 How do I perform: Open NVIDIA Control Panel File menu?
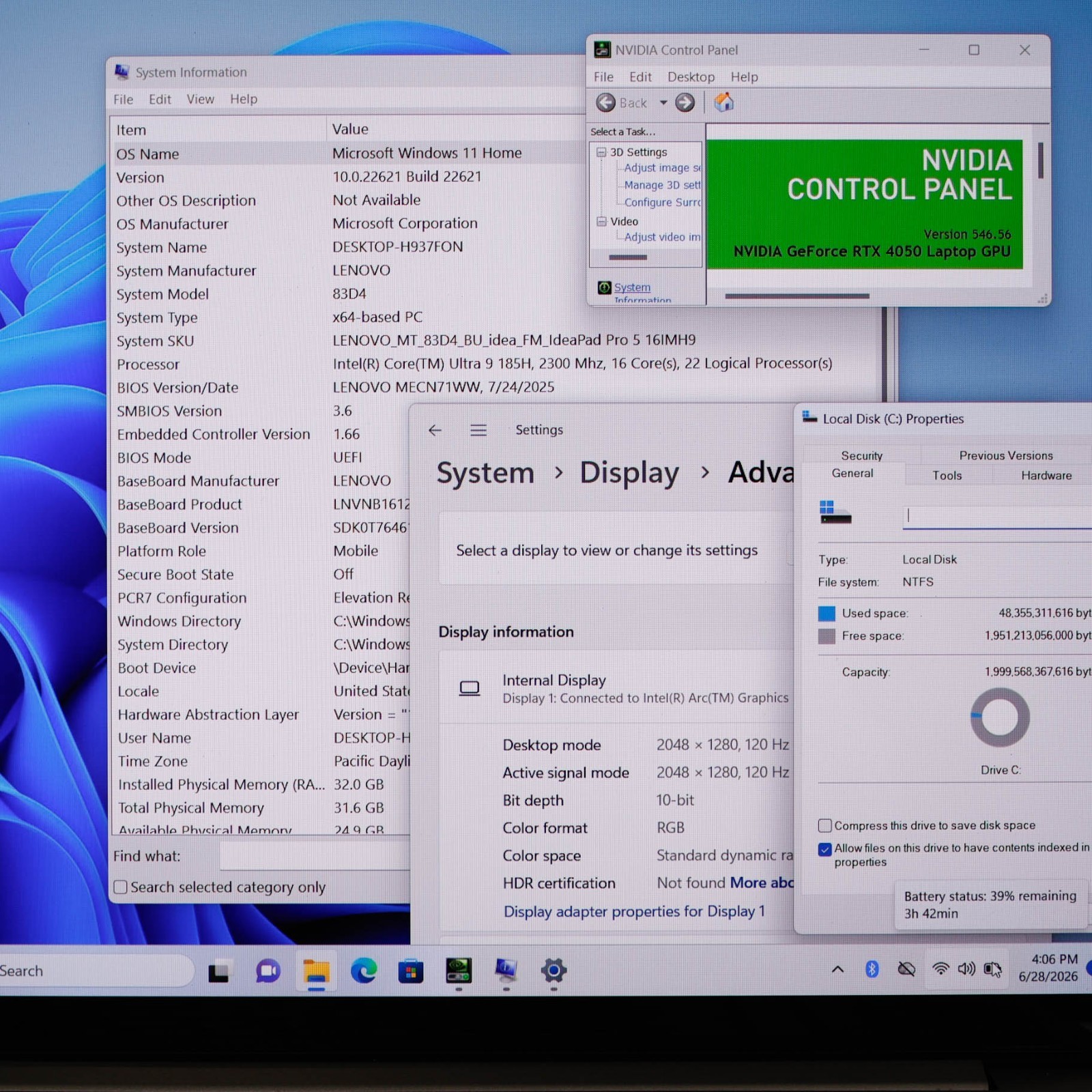[x=603, y=77]
